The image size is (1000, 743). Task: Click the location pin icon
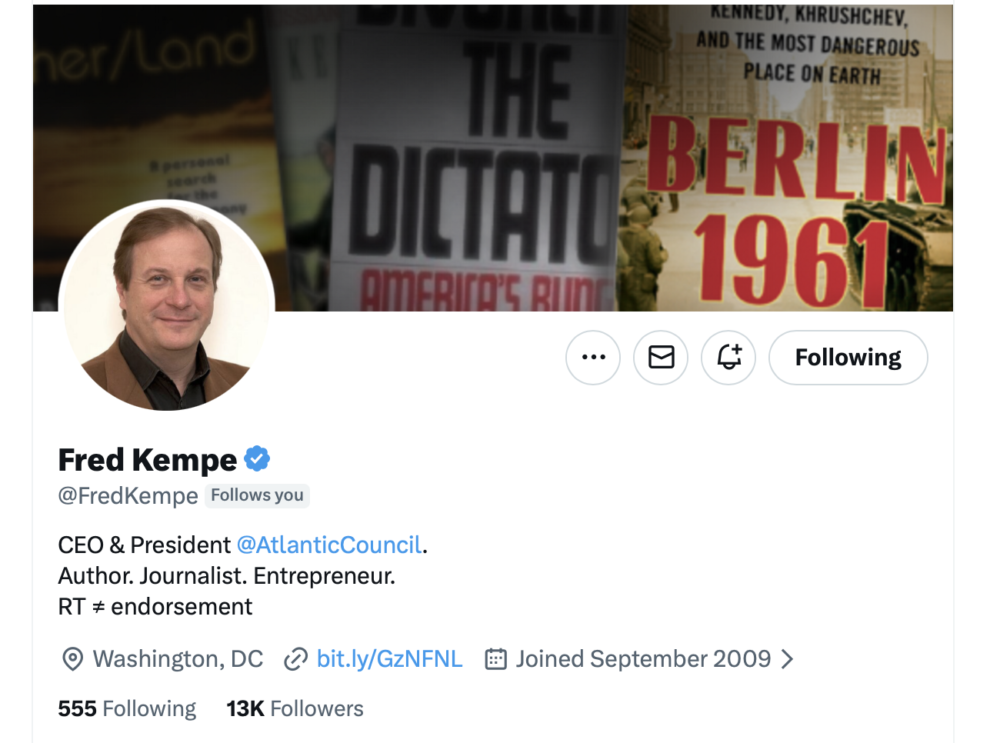click(72, 659)
